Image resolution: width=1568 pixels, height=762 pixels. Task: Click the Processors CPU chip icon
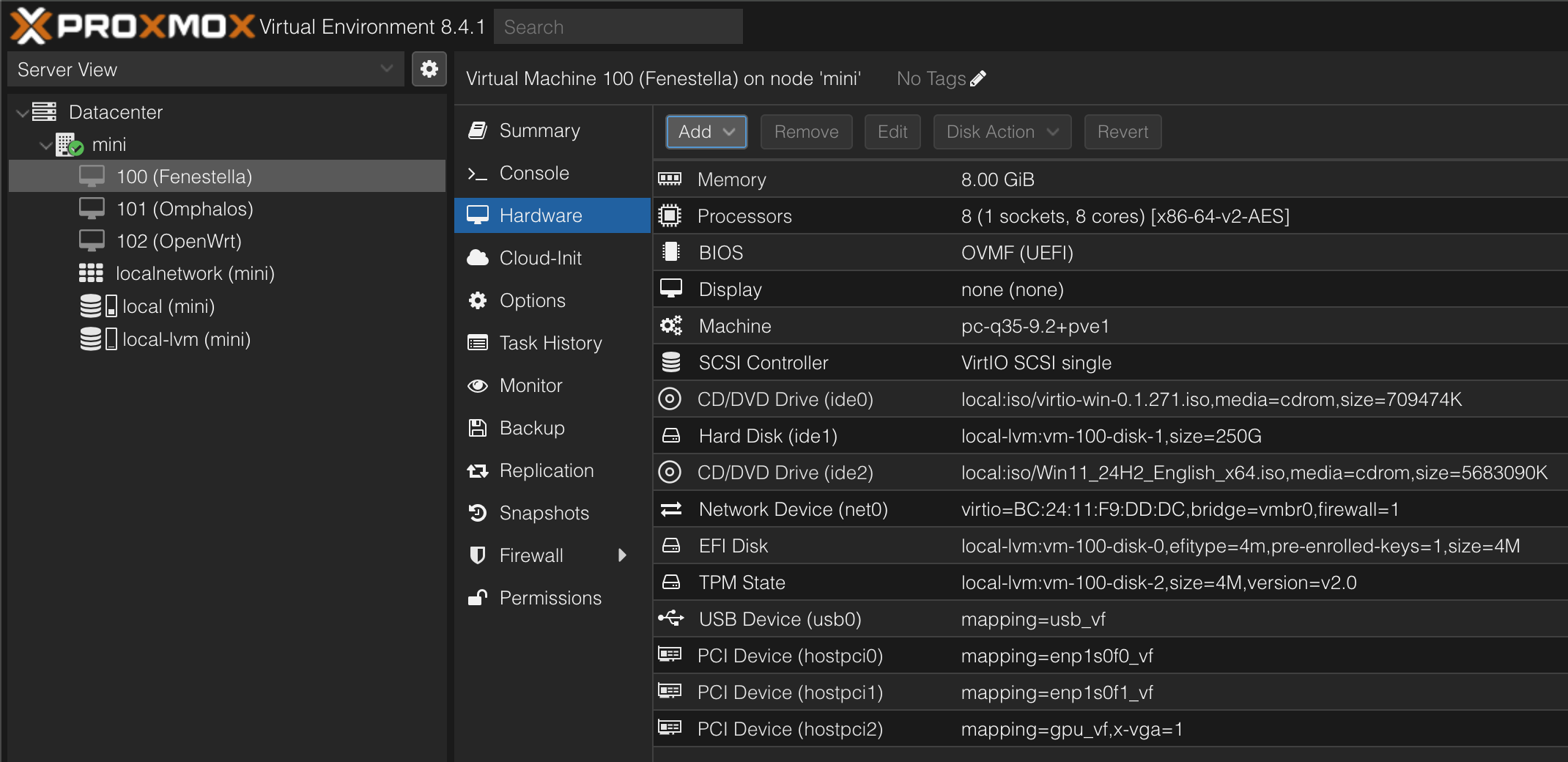tap(670, 215)
